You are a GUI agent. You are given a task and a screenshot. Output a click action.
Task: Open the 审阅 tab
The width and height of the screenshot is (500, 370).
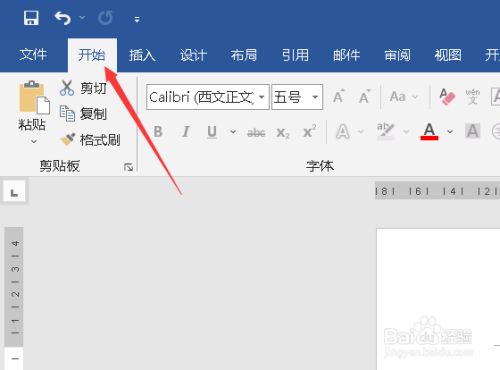coord(397,55)
